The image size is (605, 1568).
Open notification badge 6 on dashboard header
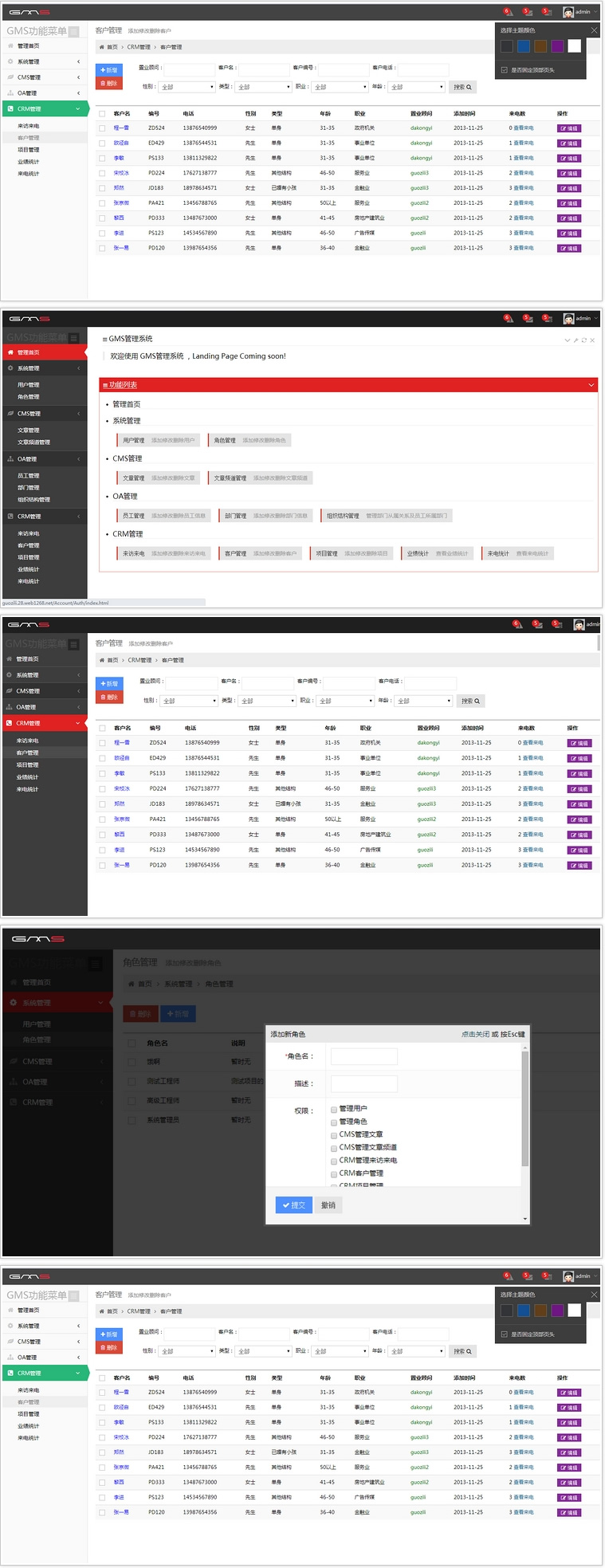tap(509, 318)
